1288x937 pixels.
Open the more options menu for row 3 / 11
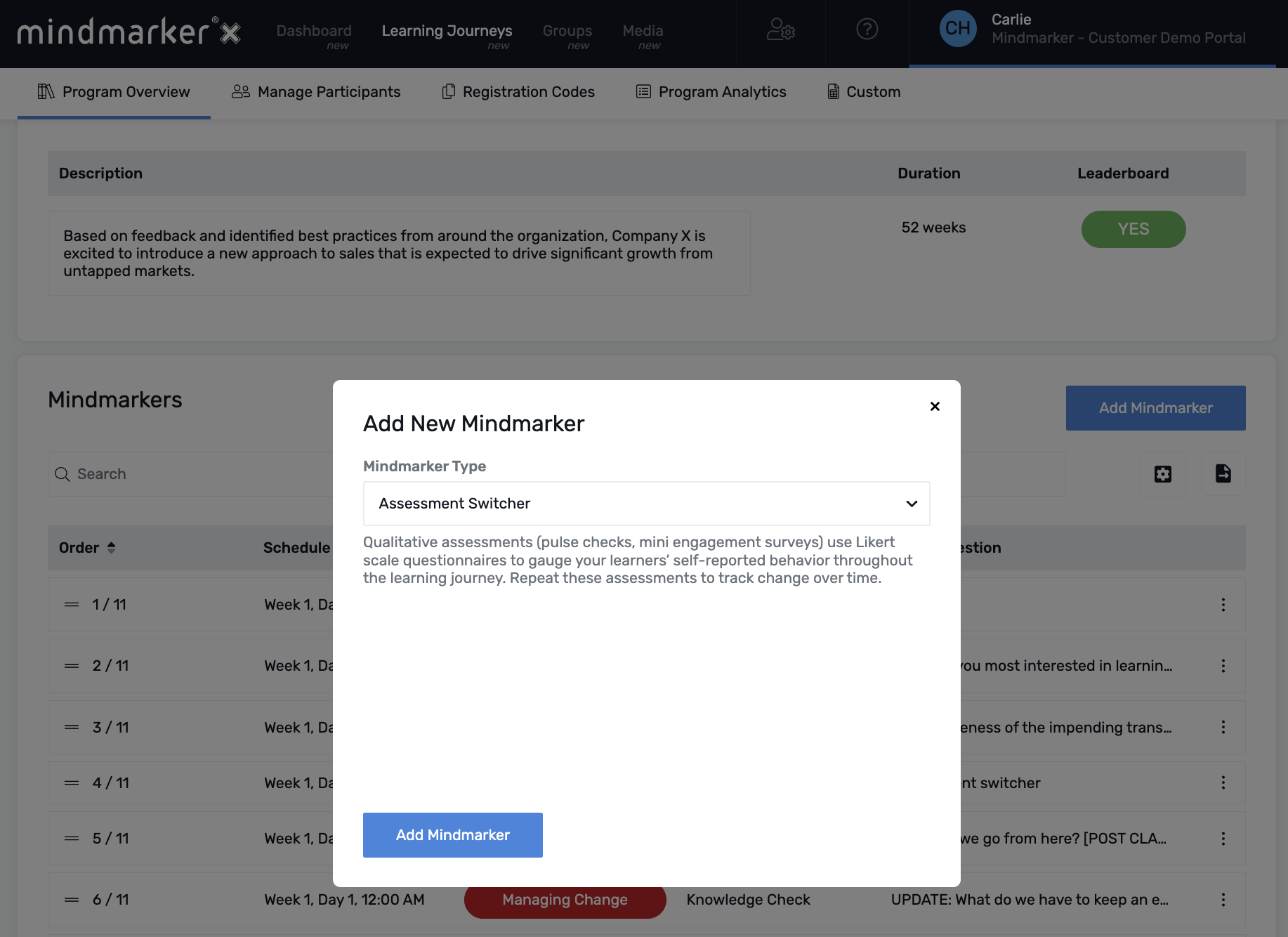pos(1223,727)
